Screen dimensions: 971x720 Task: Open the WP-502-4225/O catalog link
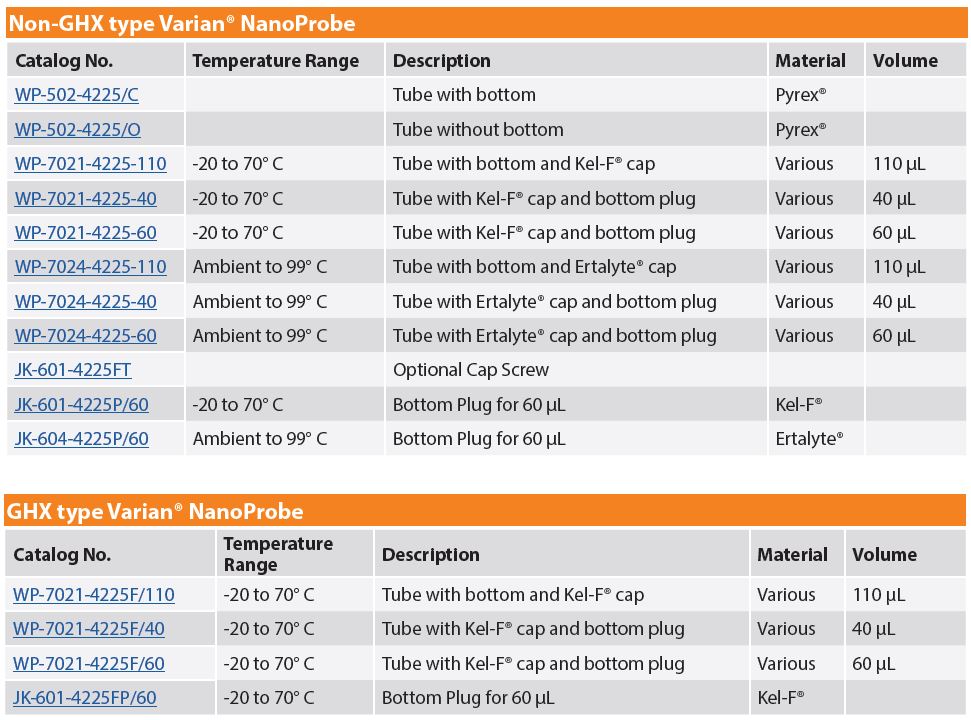coord(78,129)
